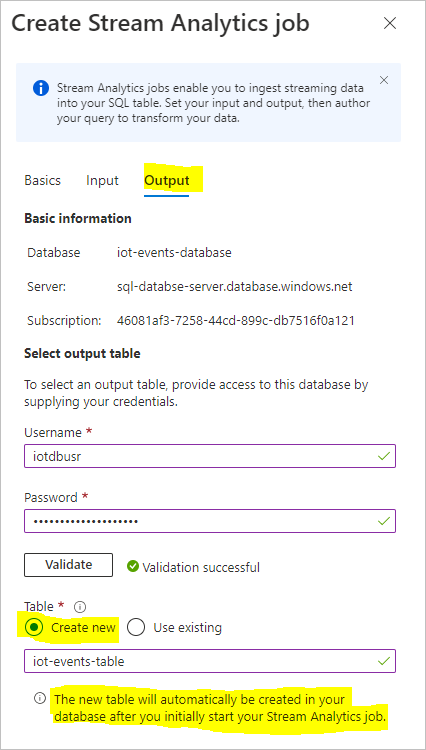
Task: Open the Output tab
Action: (167, 180)
